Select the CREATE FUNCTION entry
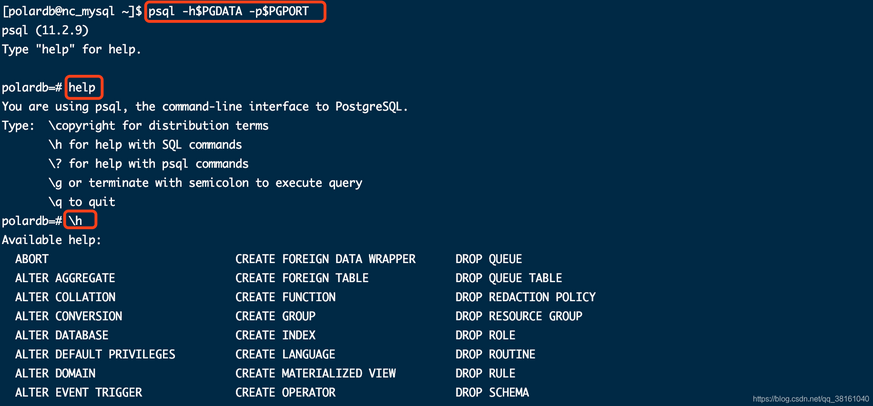Image resolution: width=873 pixels, height=406 pixels. [x=285, y=297]
